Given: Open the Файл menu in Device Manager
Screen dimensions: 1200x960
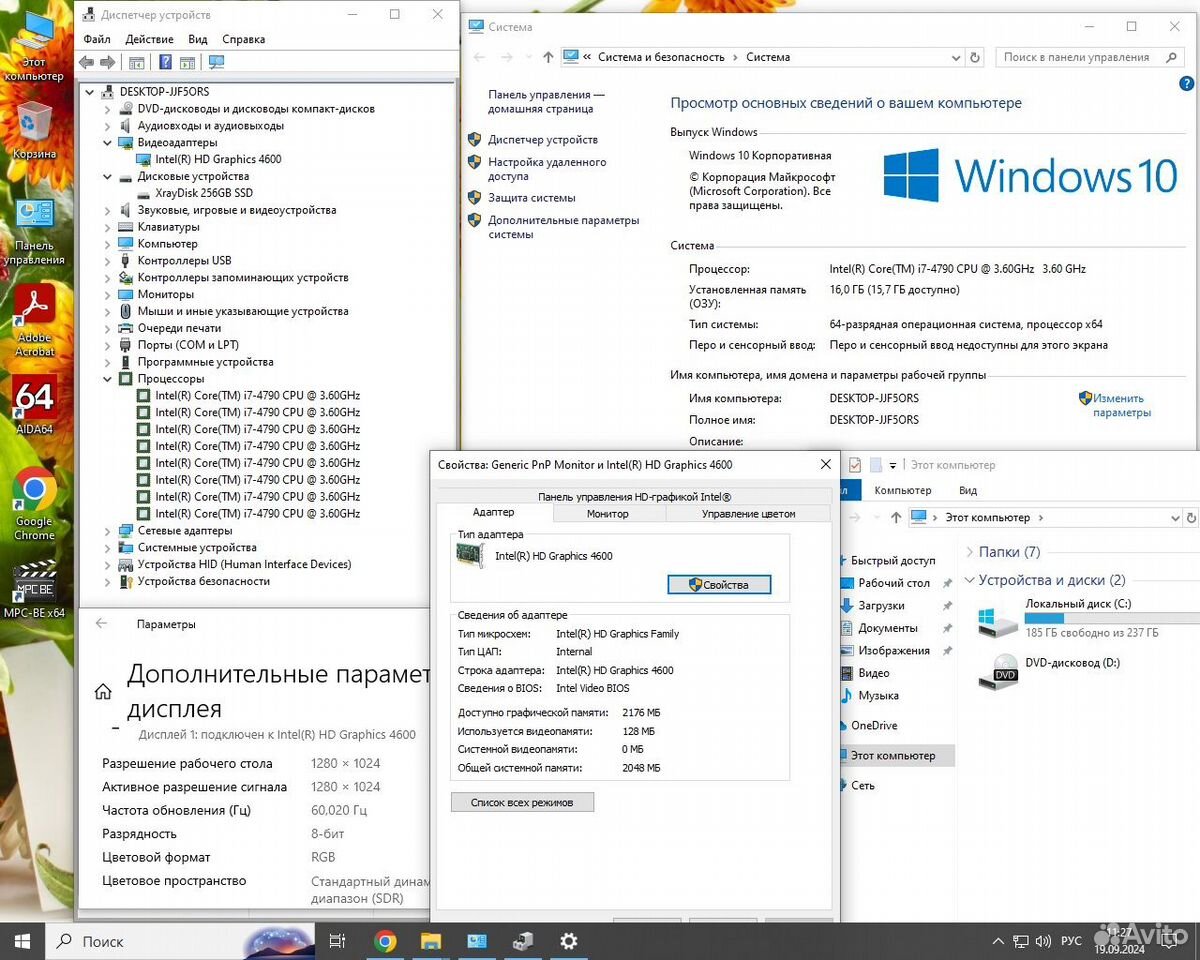Looking at the screenshot, I should (x=97, y=39).
